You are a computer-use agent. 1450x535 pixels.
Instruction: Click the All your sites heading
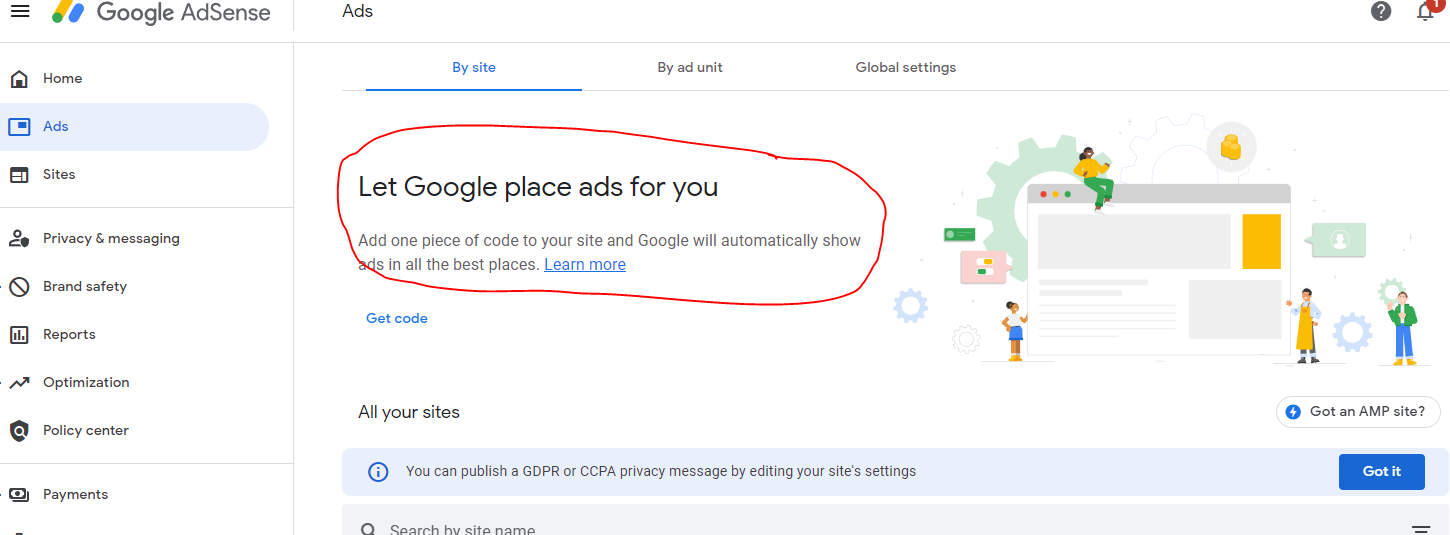click(409, 412)
